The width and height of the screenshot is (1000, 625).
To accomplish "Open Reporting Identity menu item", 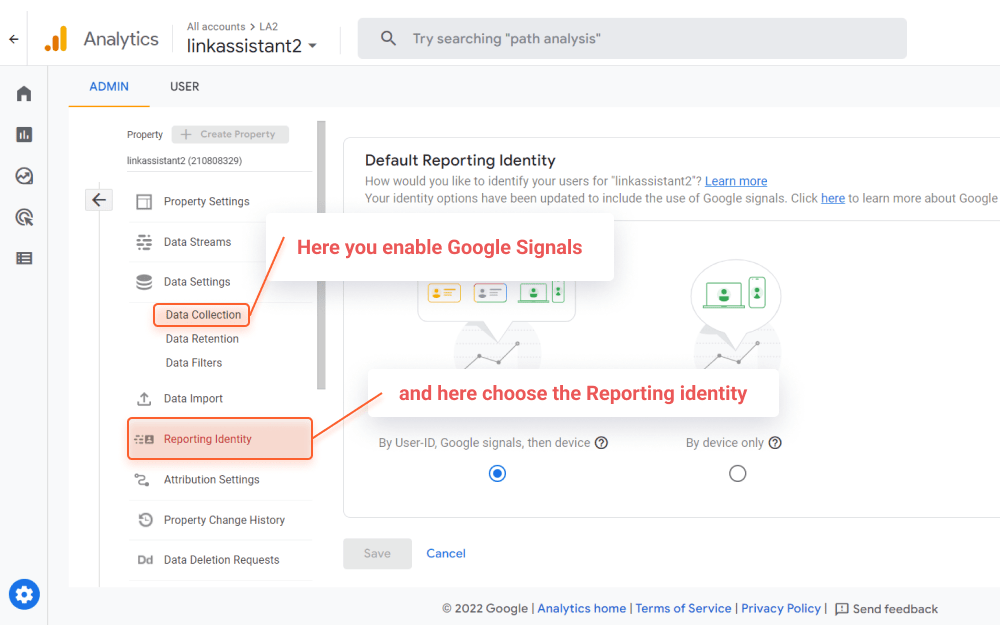I will click(220, 439).
